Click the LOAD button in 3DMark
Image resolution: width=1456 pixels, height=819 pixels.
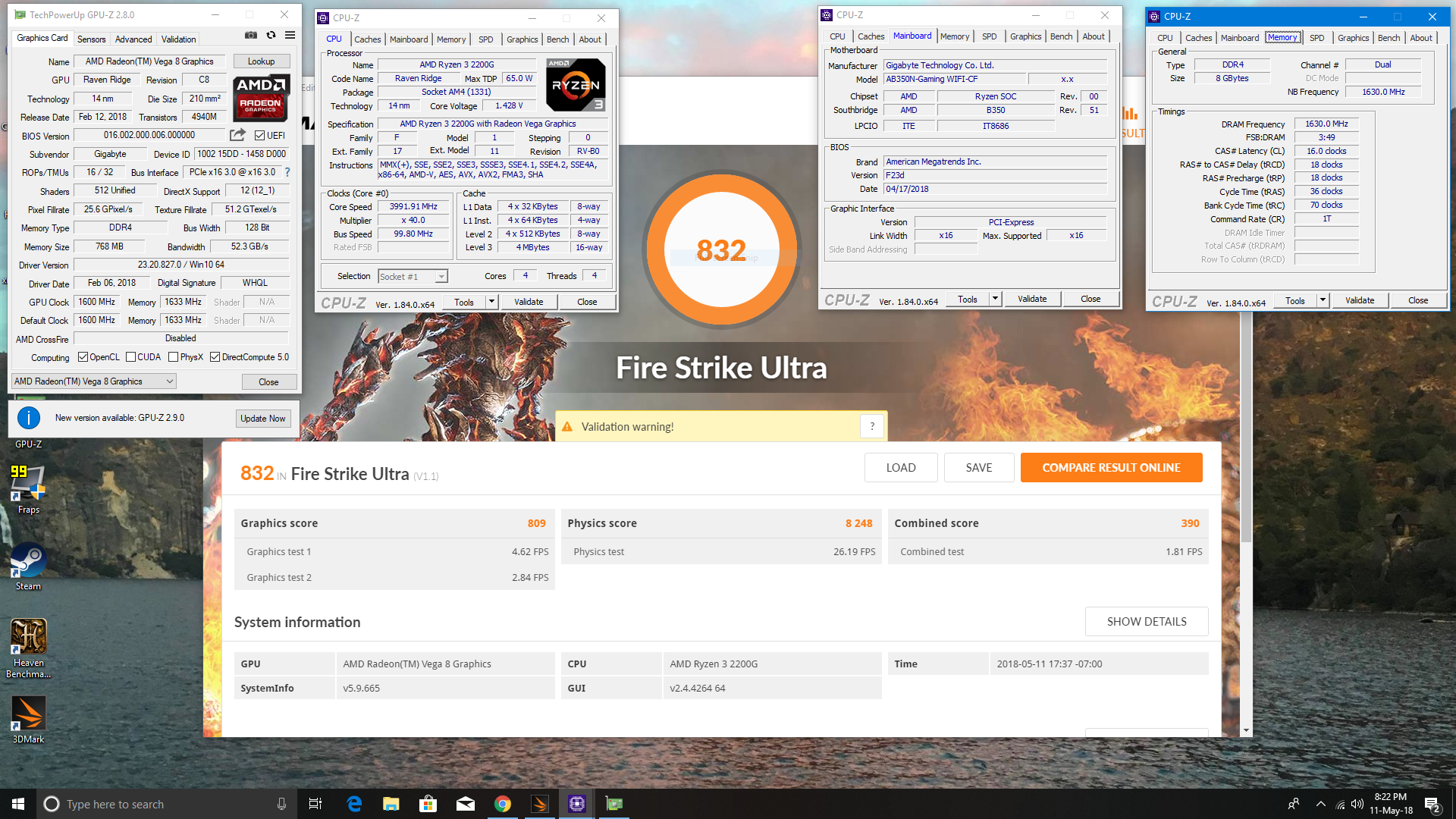pos(901,468)
